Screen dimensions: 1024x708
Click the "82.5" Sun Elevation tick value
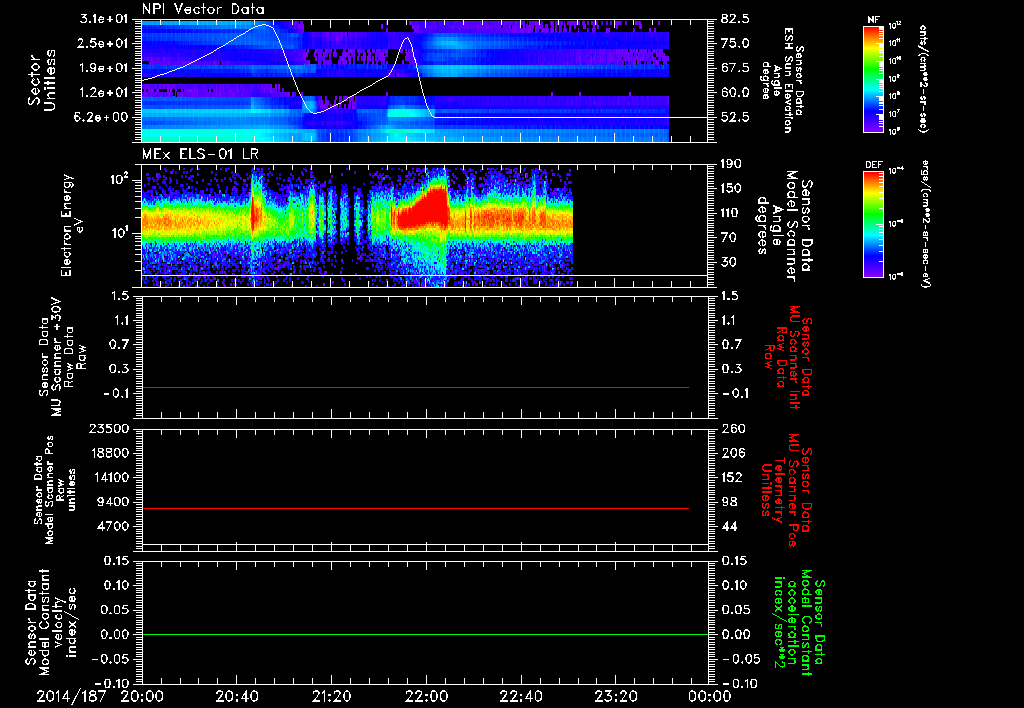point(735,19)
